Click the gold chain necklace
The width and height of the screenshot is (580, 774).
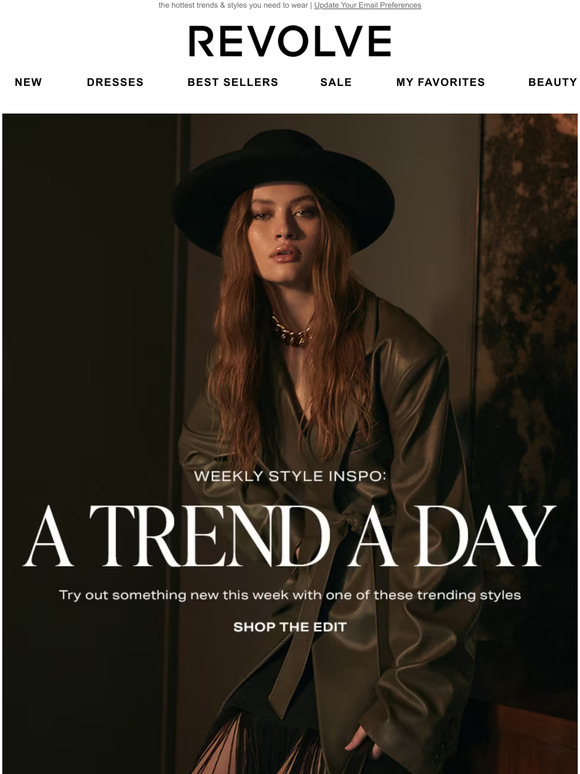[291, 332]
